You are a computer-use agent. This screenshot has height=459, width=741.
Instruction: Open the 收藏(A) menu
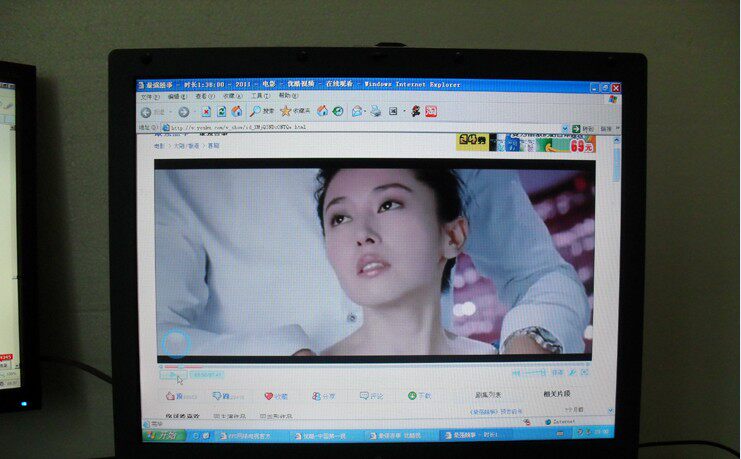point(232,96)
